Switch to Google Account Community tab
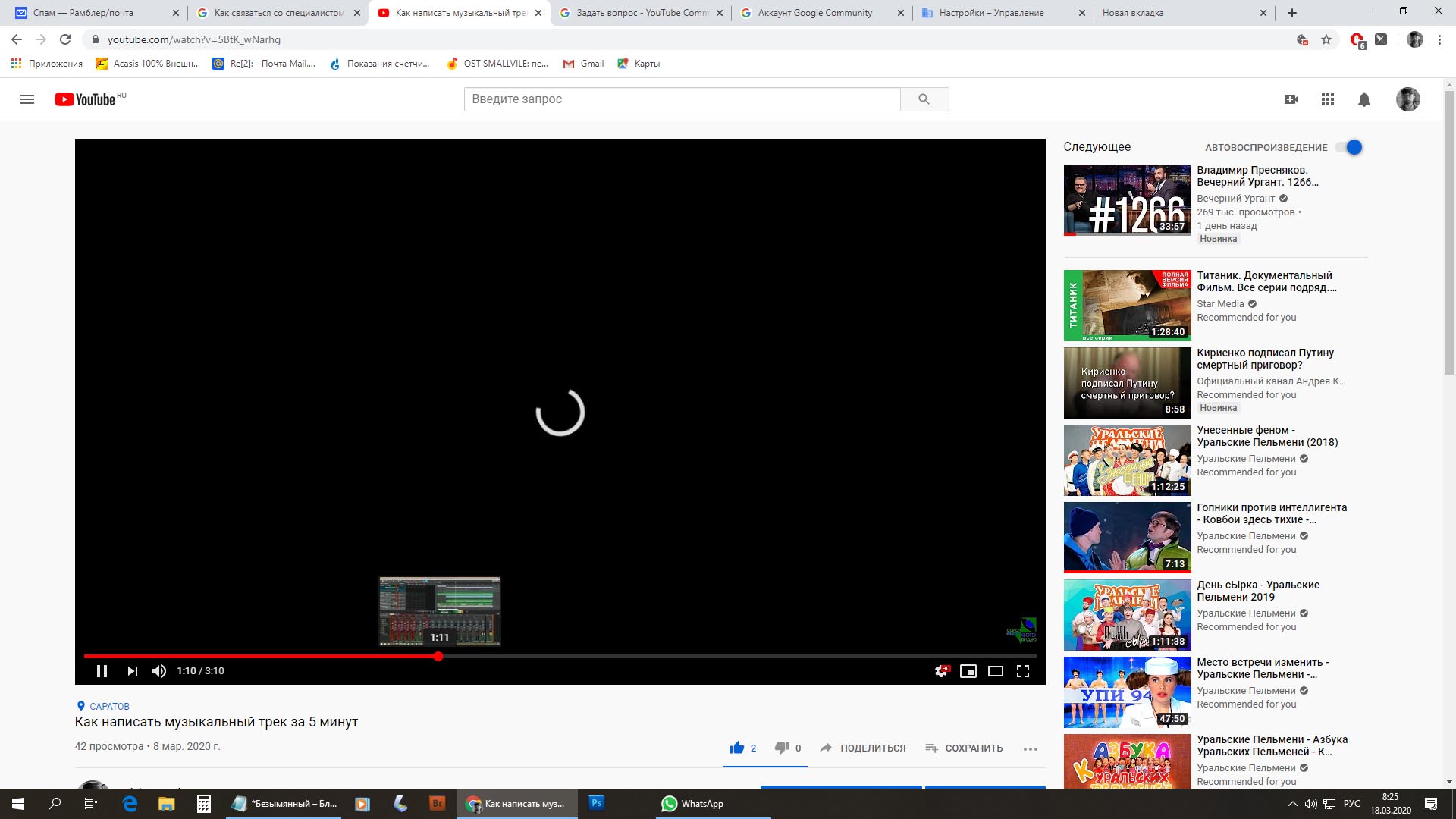This screenshot has height=819, width=1456. click(x=814, y=13)
